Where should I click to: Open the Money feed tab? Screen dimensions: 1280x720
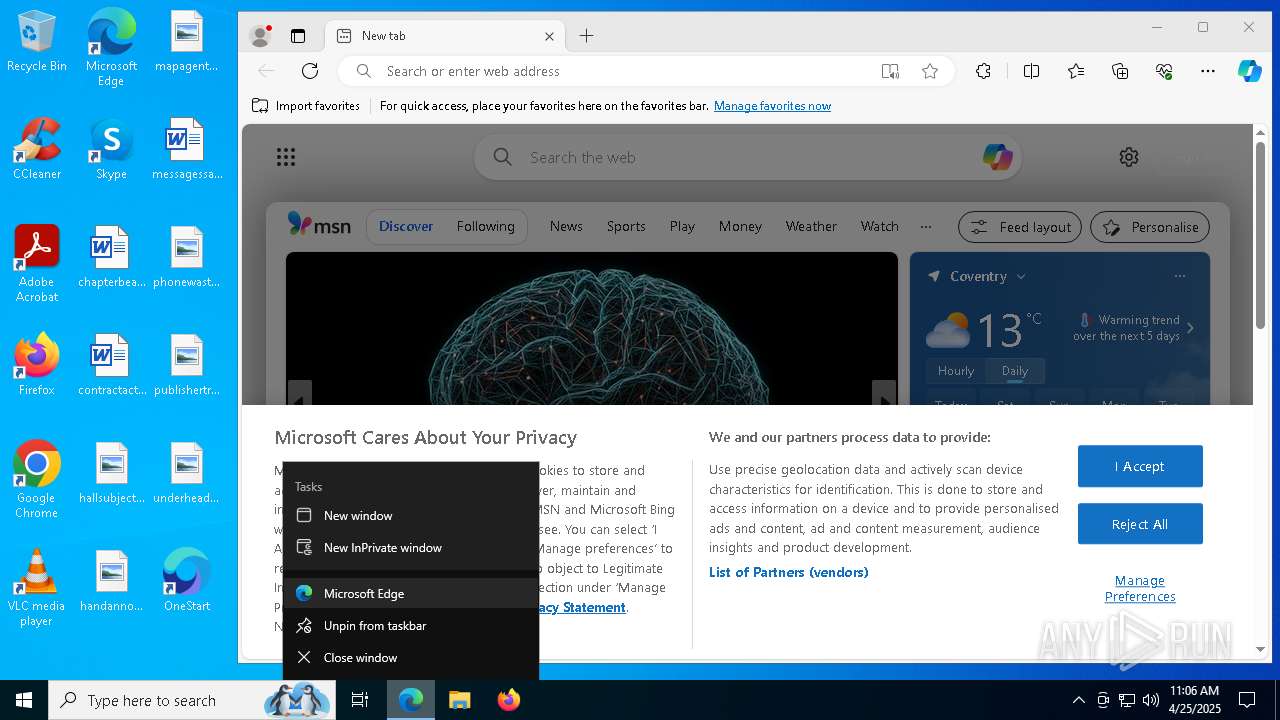(740, 227)
